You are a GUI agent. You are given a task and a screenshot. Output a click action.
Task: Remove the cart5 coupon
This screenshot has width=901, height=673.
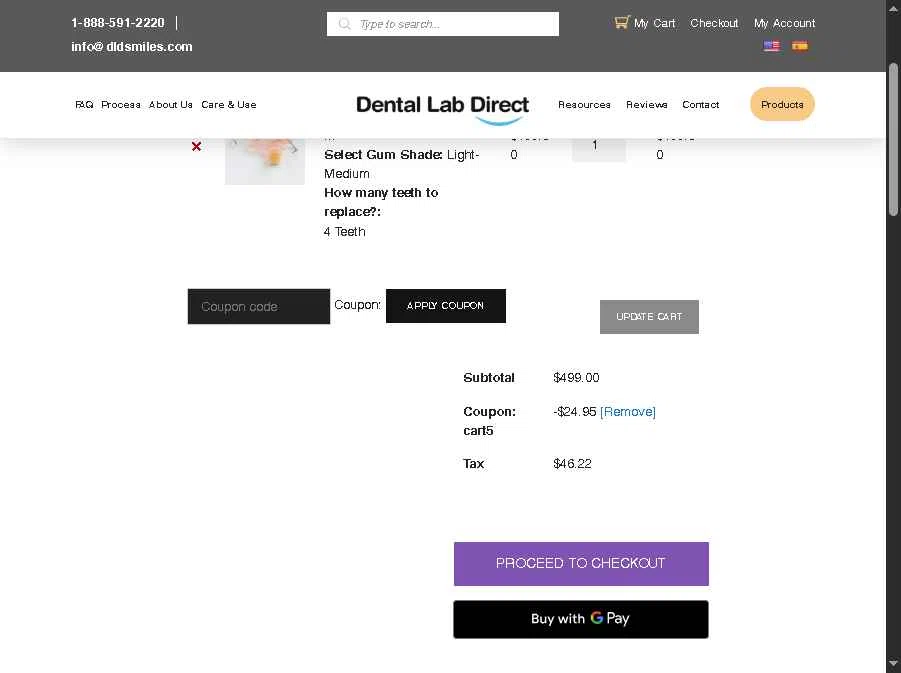pos(627,412)
